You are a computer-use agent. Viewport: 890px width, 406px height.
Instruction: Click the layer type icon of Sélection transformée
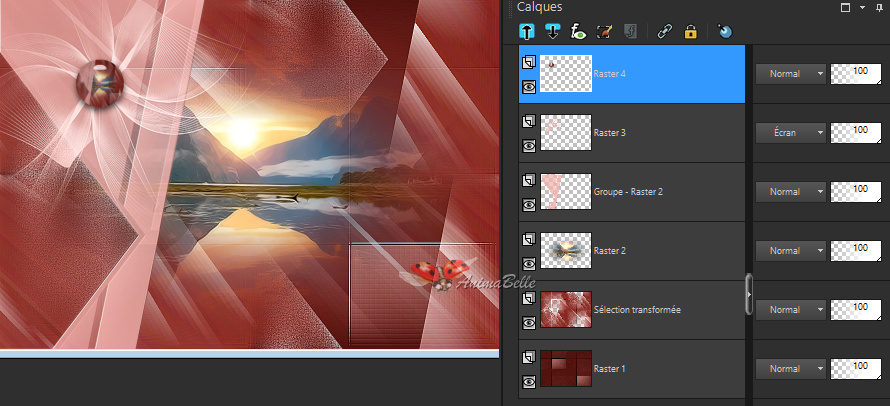(x=529, y=298)
